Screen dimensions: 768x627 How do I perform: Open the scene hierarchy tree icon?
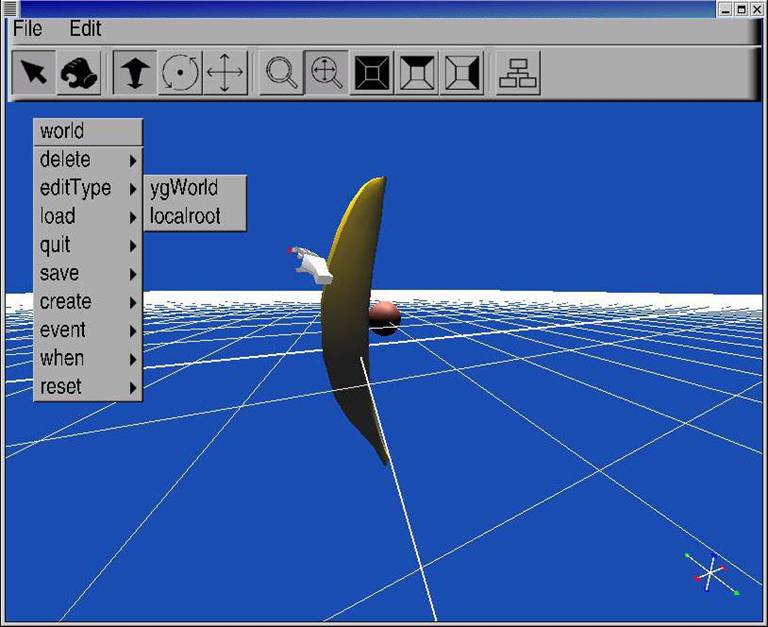518,72
